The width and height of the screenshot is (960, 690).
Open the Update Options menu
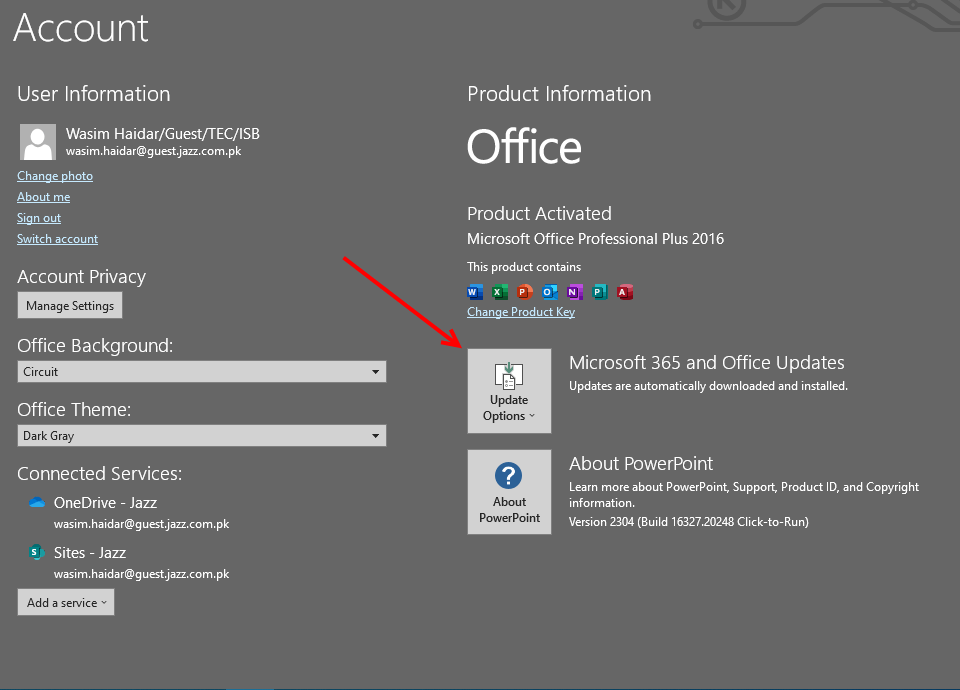click(x=509, y=391)
